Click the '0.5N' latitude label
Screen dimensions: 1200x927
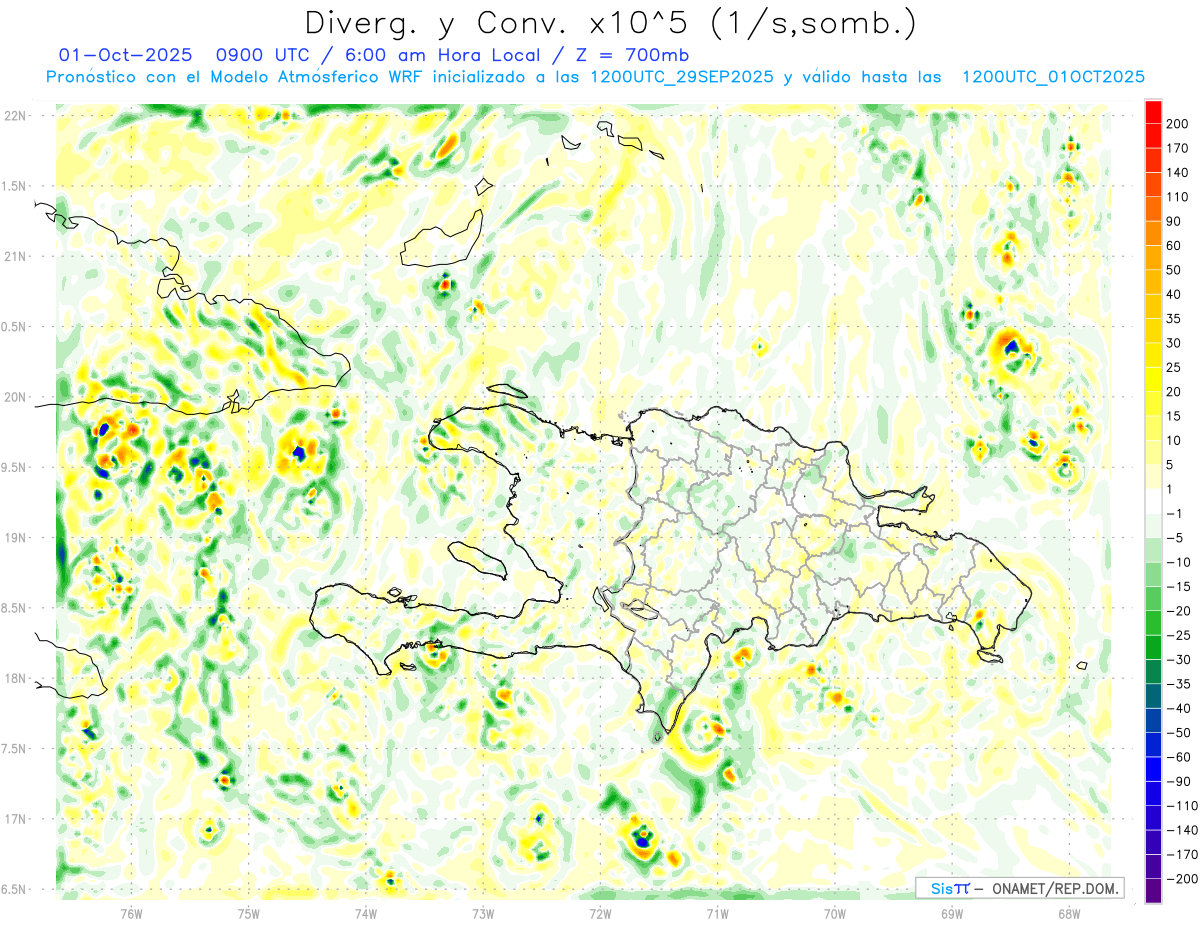click(14, 327)
